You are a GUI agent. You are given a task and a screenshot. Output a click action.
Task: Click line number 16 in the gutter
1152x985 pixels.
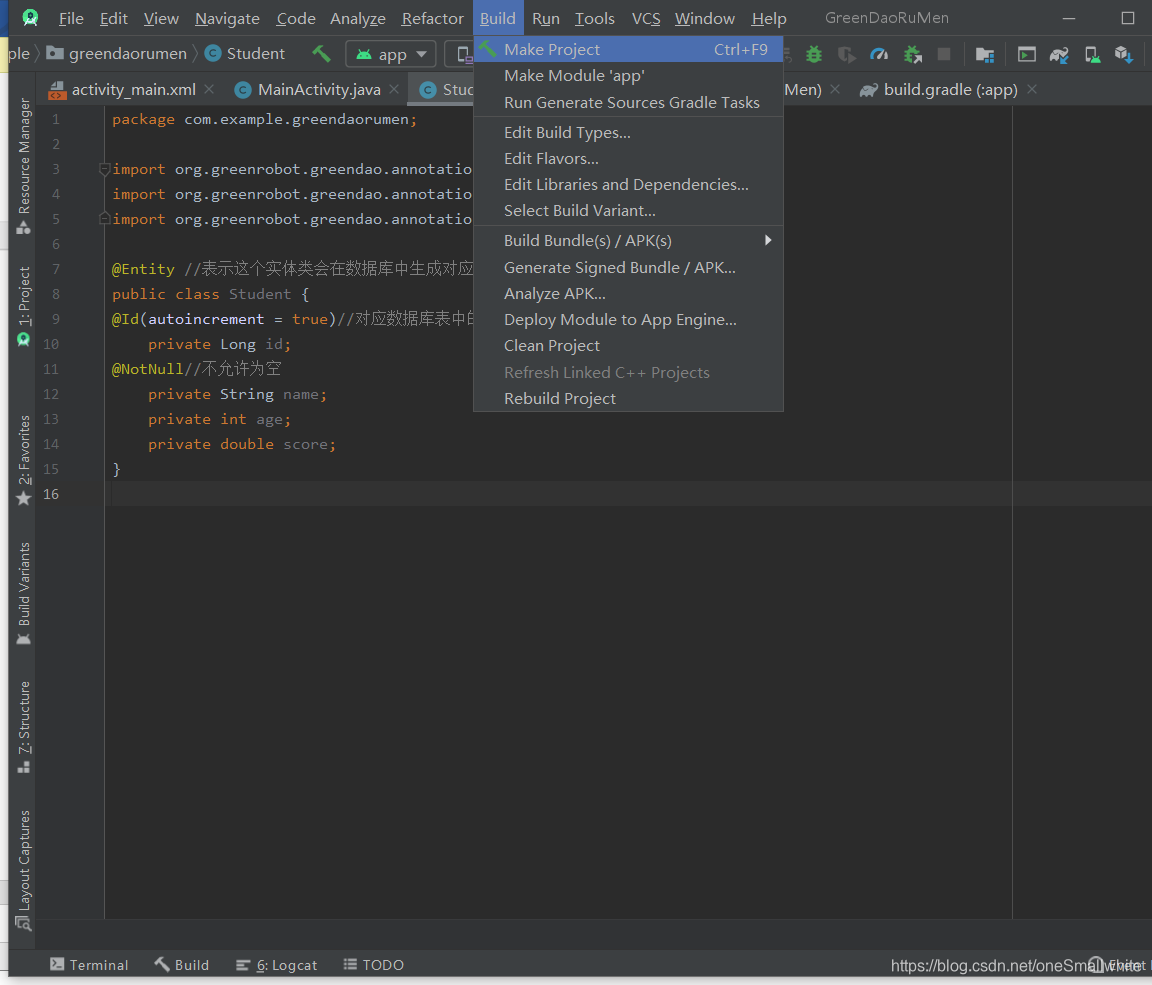pyautogui.click(x=51, y=494)
